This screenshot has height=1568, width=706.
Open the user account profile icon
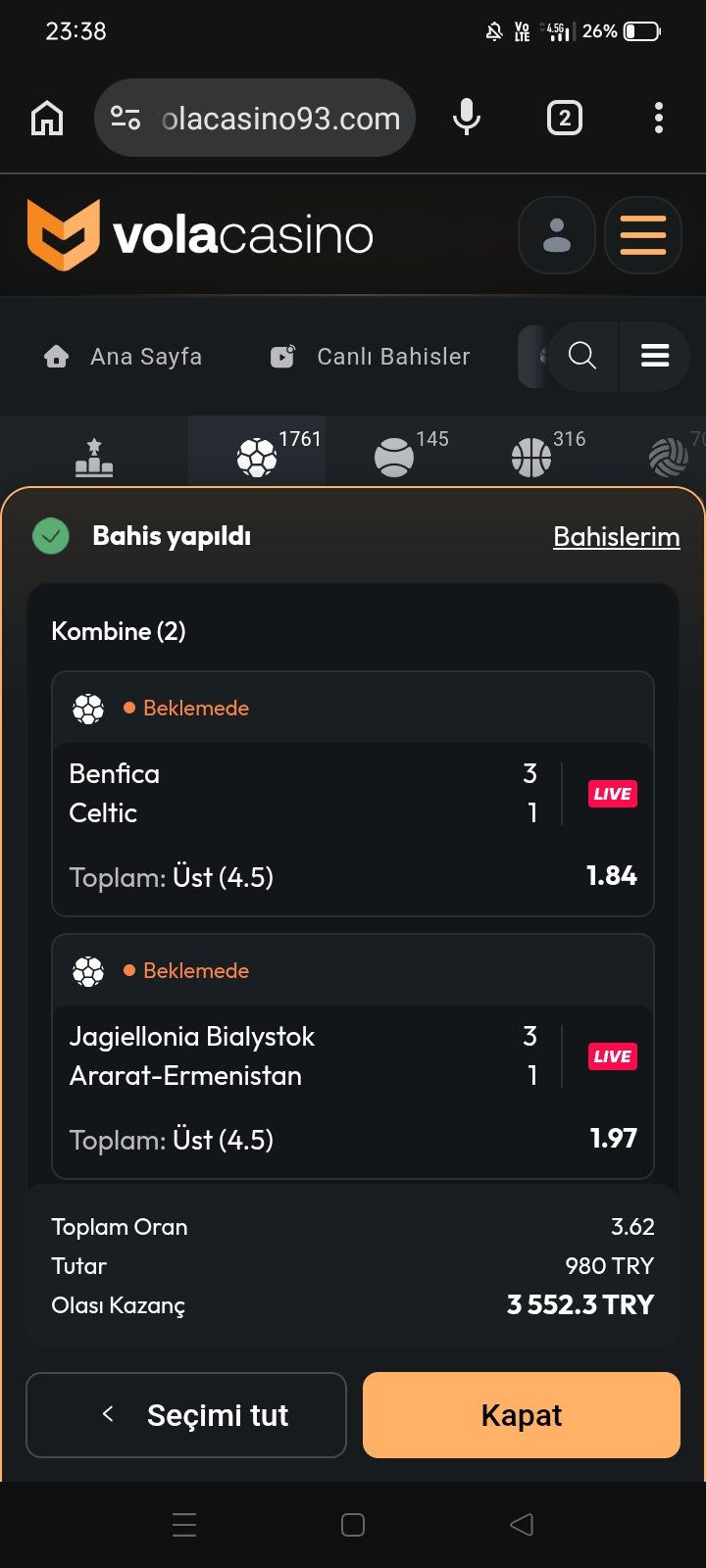[557, 235]
